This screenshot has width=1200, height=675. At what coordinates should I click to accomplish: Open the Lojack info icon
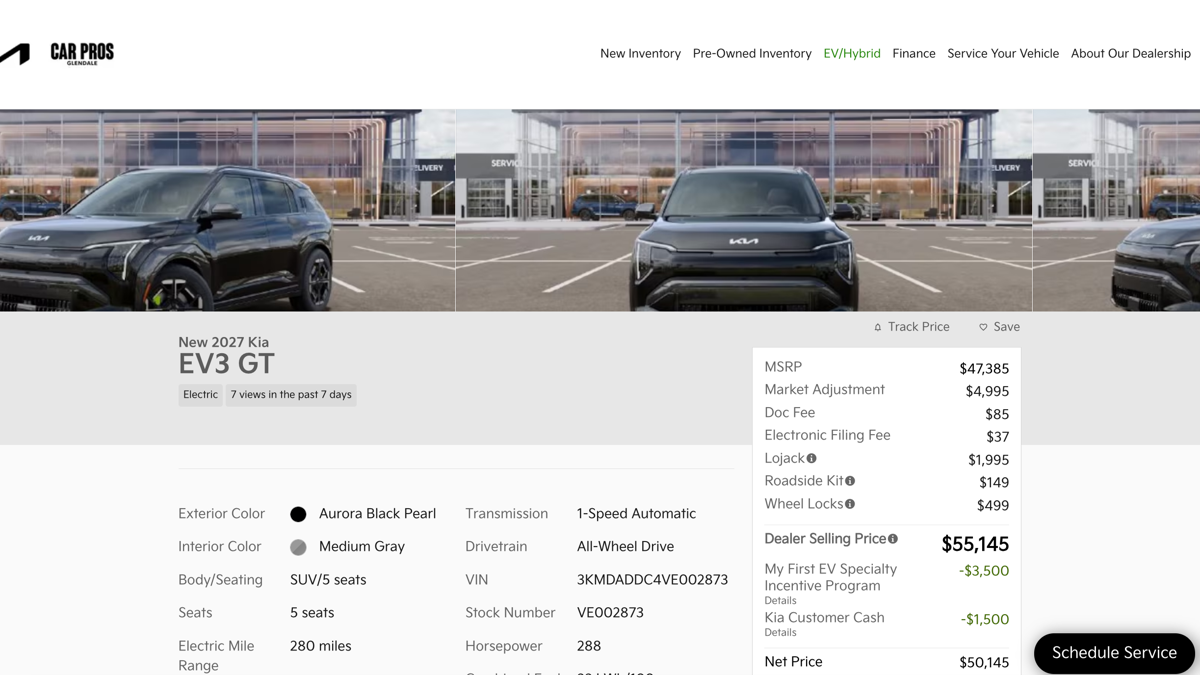[811, 458]
